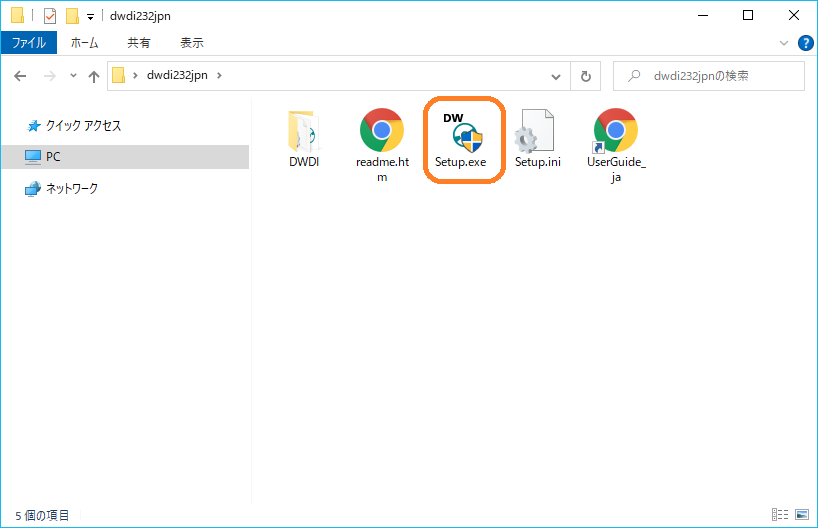This screenshot has height=528, width=818.
Task: Click the '5 個の項目' status text
Action: (42, 515)
